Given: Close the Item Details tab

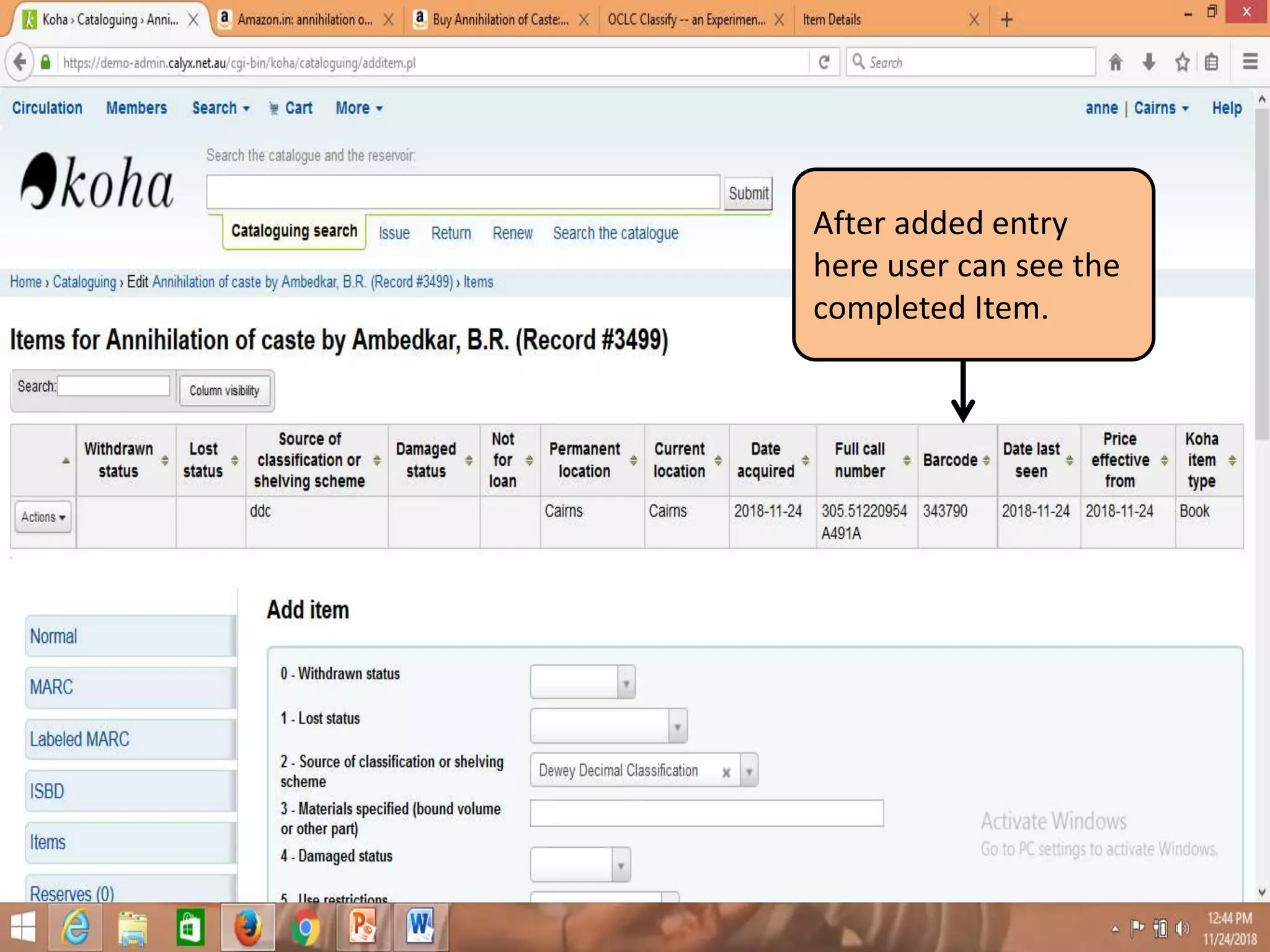Looking at the screenshot, I should tap(974, 20).
